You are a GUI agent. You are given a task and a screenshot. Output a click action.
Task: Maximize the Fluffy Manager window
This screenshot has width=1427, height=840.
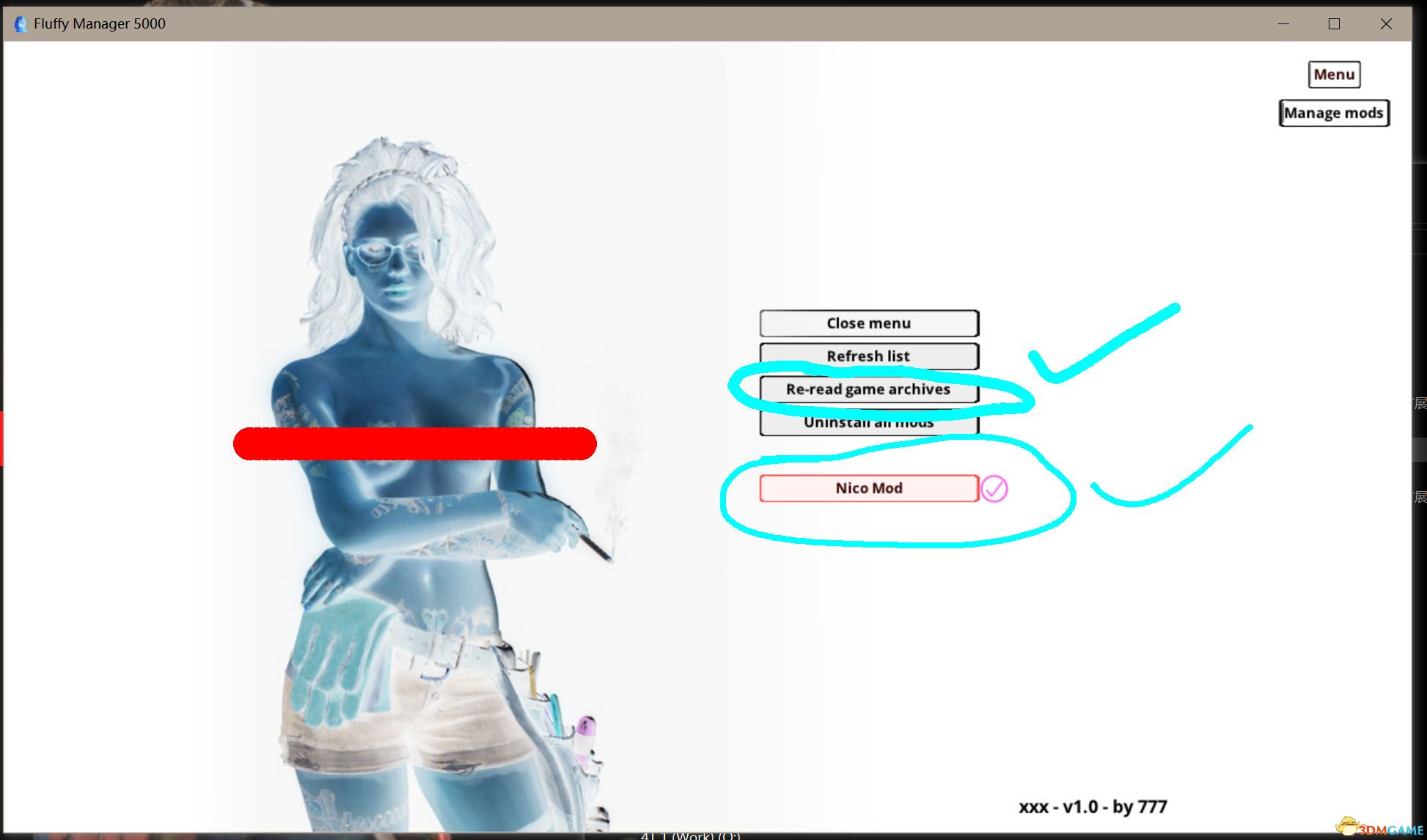1334,23
